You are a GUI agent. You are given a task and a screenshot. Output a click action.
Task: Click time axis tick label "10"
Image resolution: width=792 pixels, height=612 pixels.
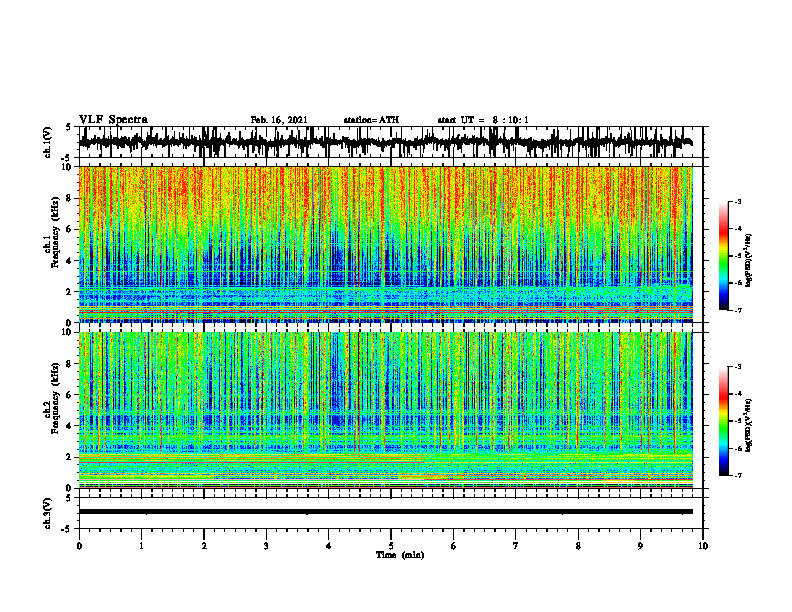(x=703, y=546)
